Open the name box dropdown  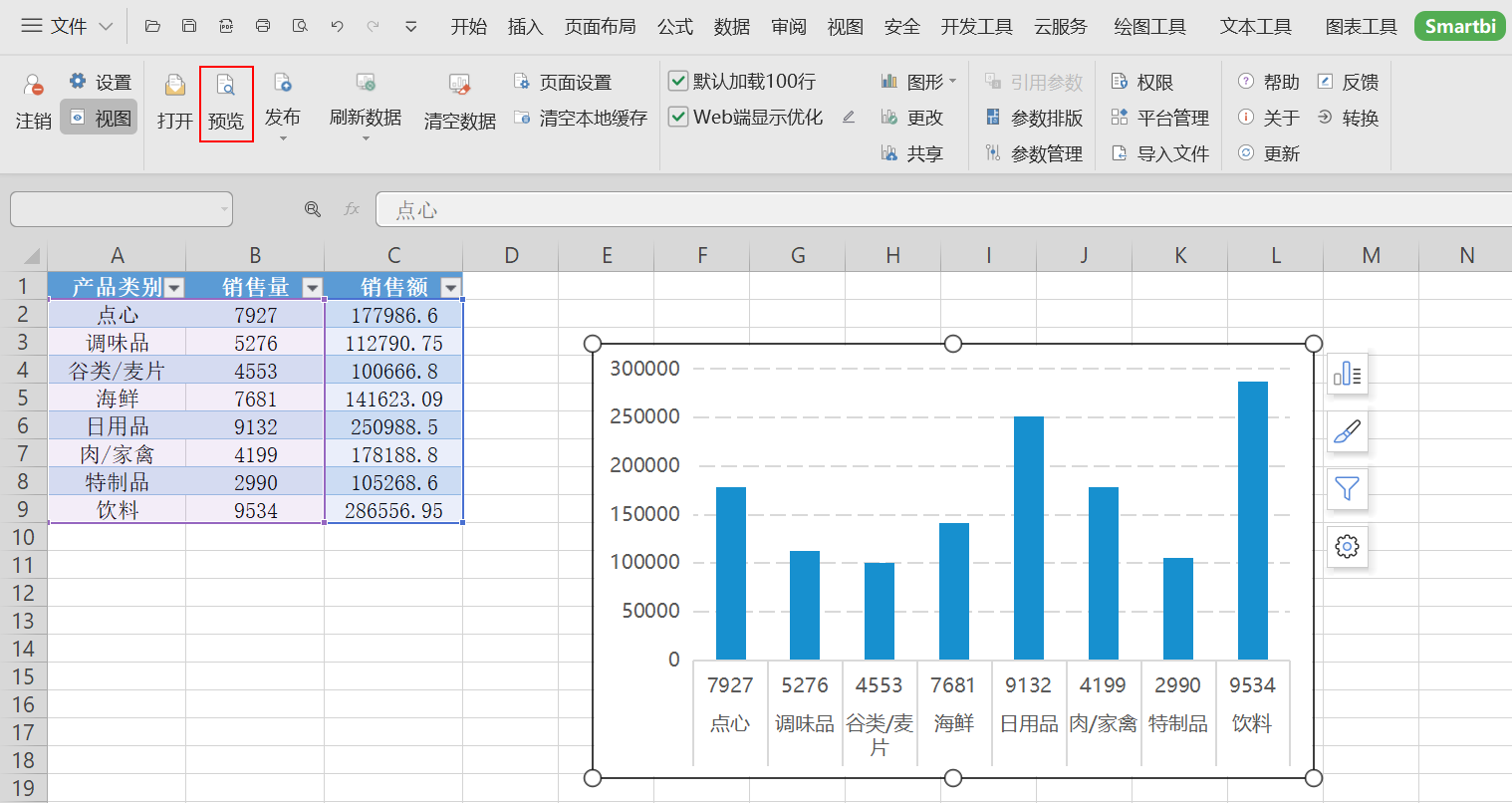click(x=224, y=209)
